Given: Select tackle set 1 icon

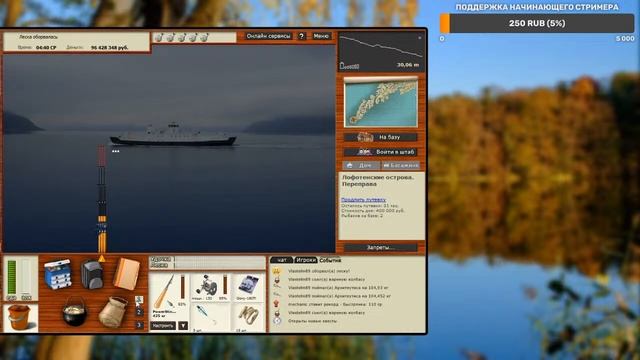Looking at the screenshot, I should coord(139,301).
